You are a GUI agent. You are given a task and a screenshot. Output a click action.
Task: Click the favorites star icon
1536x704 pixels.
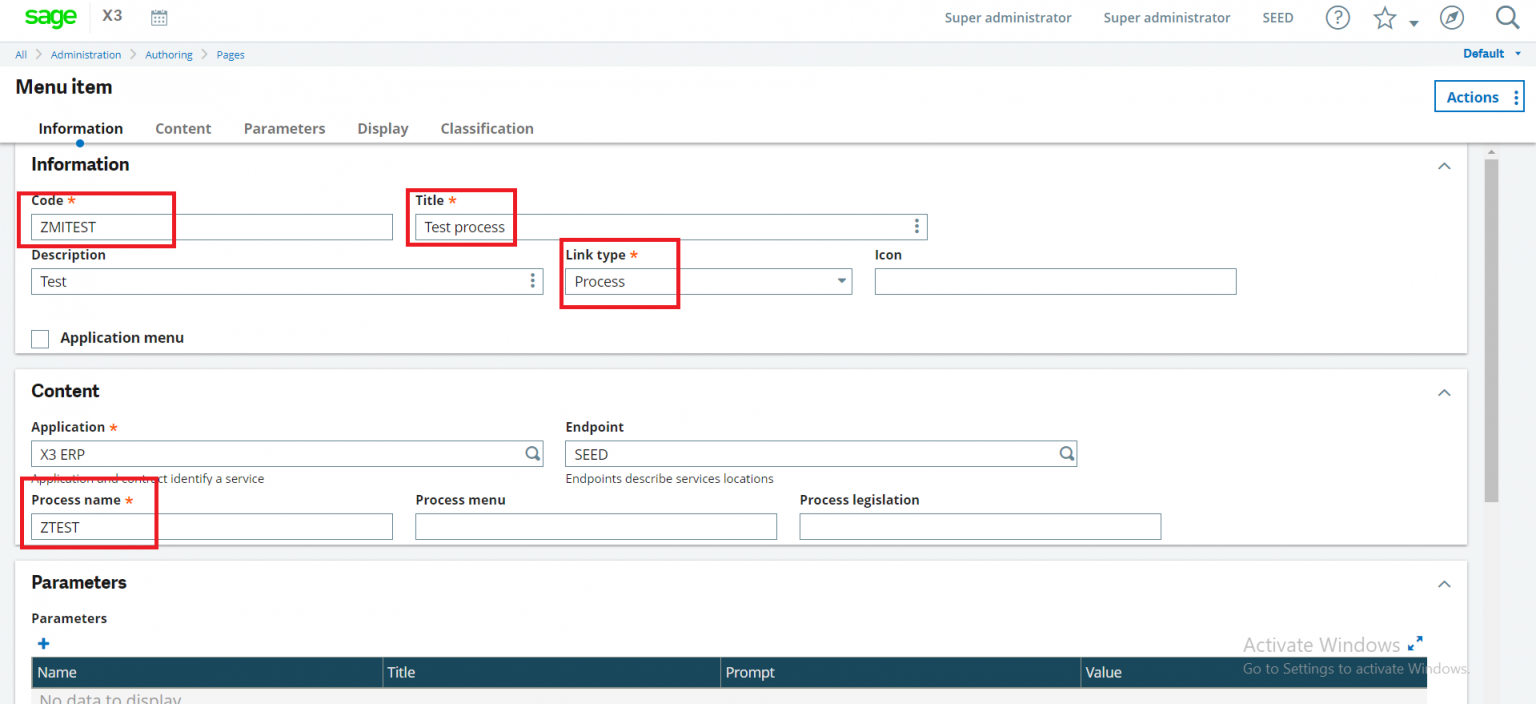click(x=1385, y=17)
